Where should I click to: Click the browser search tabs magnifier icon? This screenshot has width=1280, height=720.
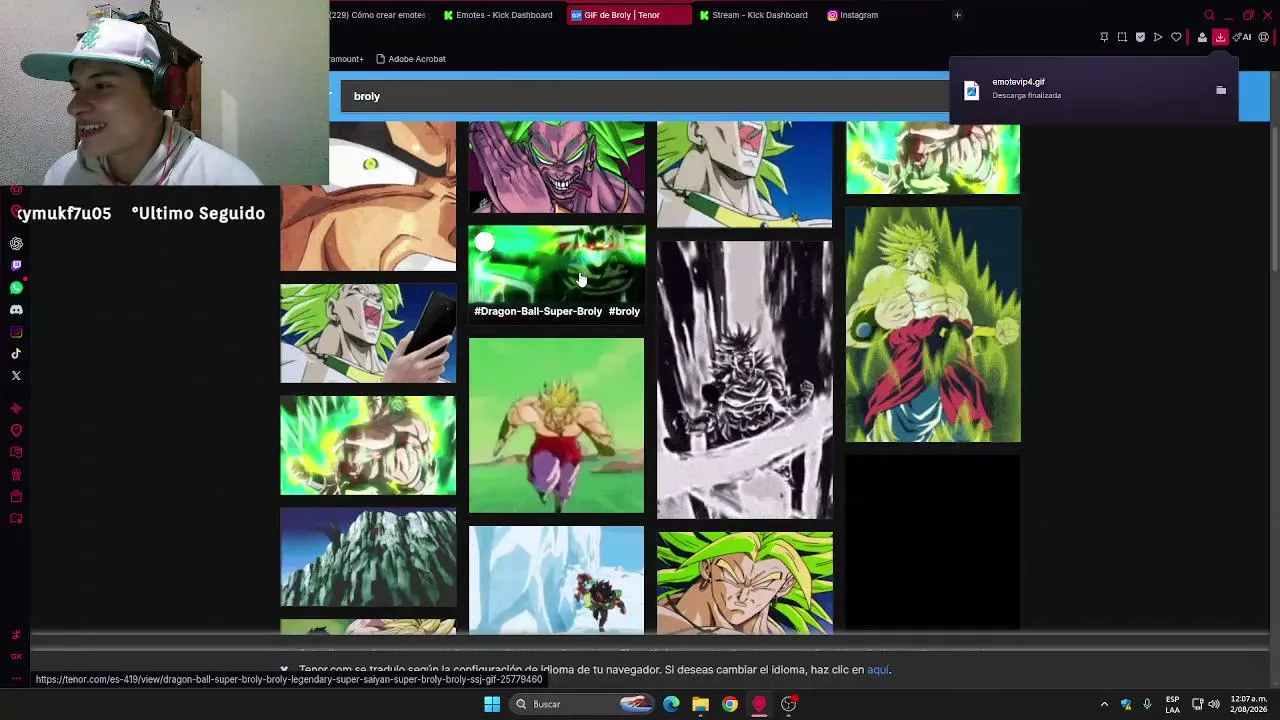click(x=1209, y=15)
